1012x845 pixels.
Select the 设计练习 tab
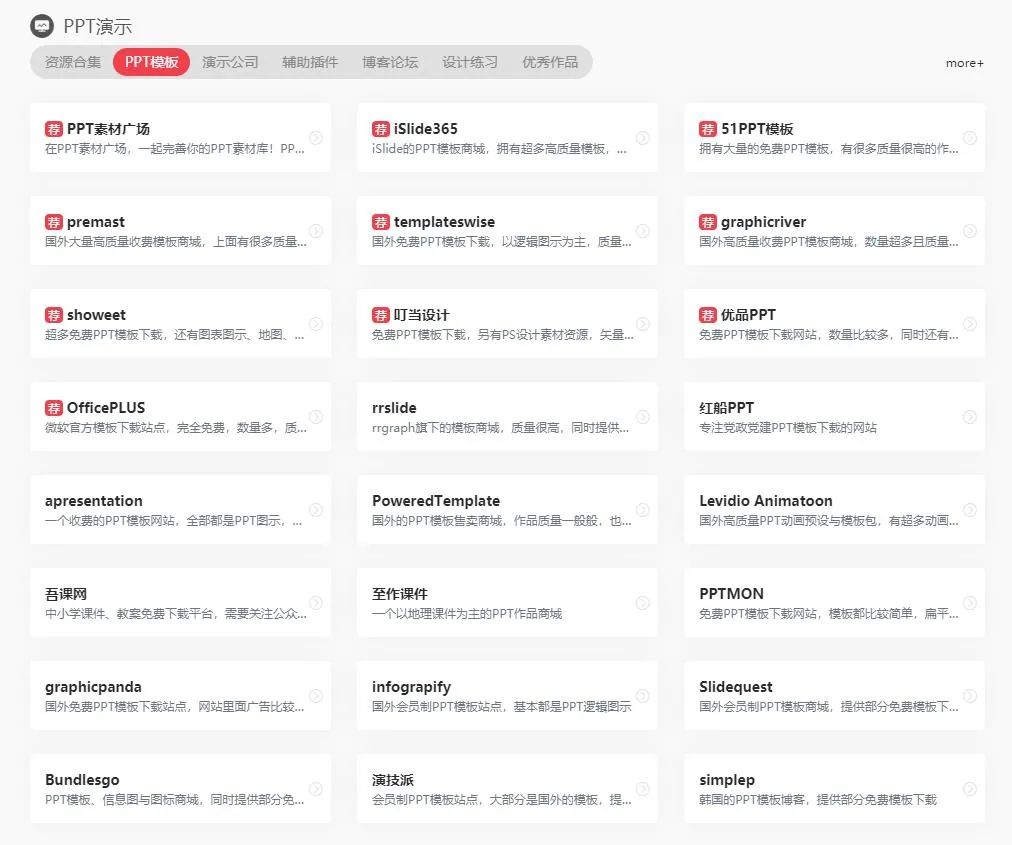point(471,62)
